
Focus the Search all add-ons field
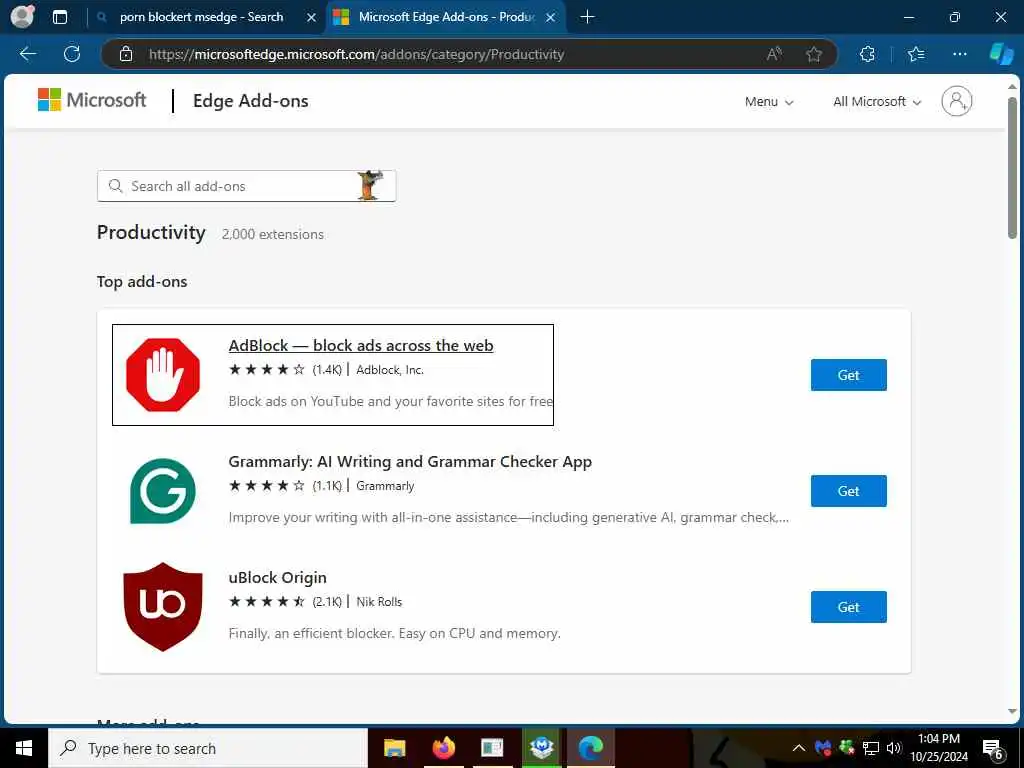(246, 186)
